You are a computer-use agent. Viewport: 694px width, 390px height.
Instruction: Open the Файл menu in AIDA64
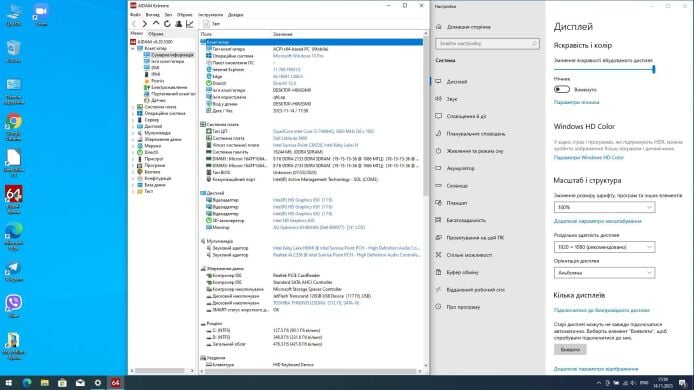pos(135,15)
